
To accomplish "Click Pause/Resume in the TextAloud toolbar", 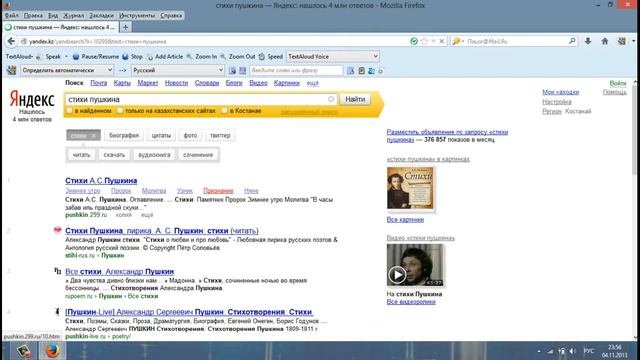I will click(96, 56).
